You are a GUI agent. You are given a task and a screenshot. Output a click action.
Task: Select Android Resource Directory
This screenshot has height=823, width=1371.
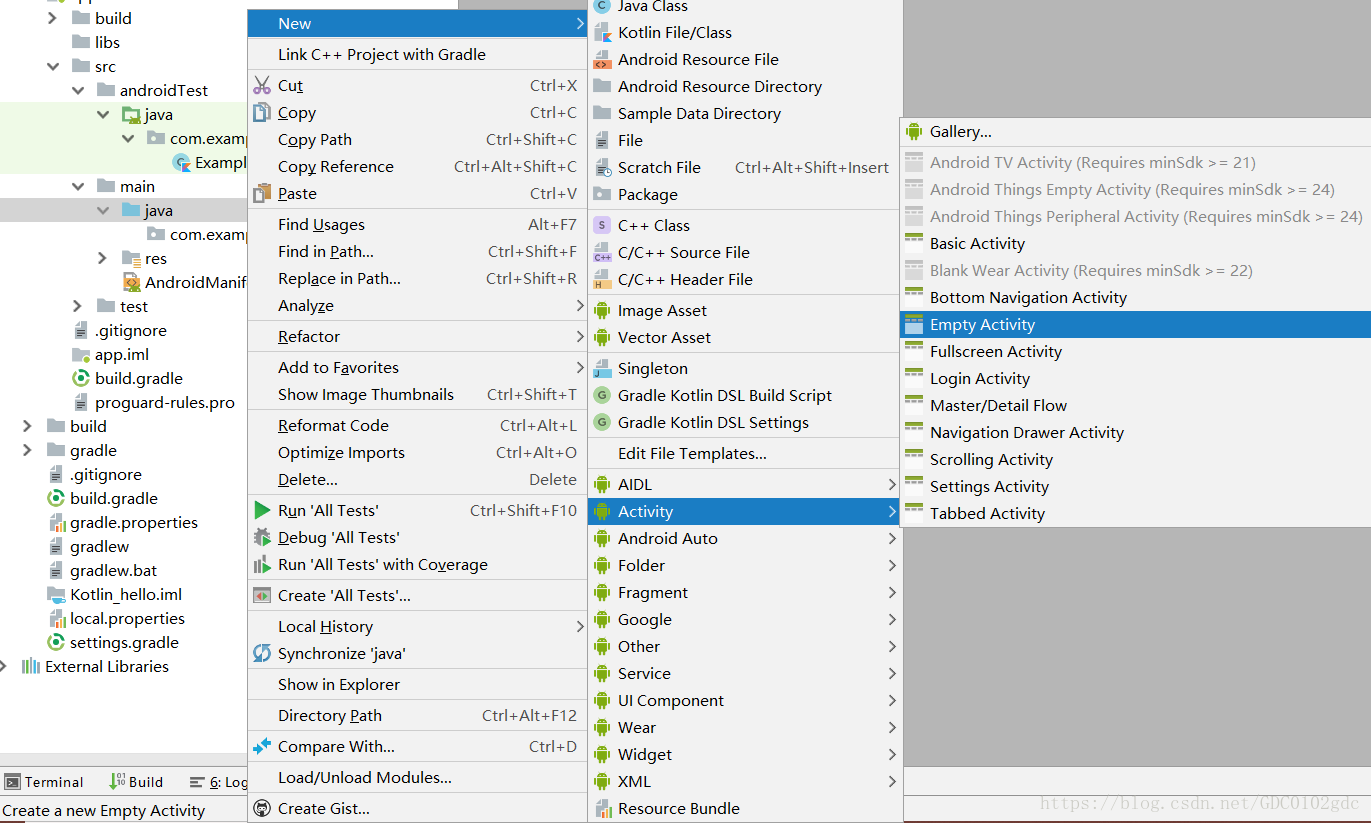pos(745,87)
